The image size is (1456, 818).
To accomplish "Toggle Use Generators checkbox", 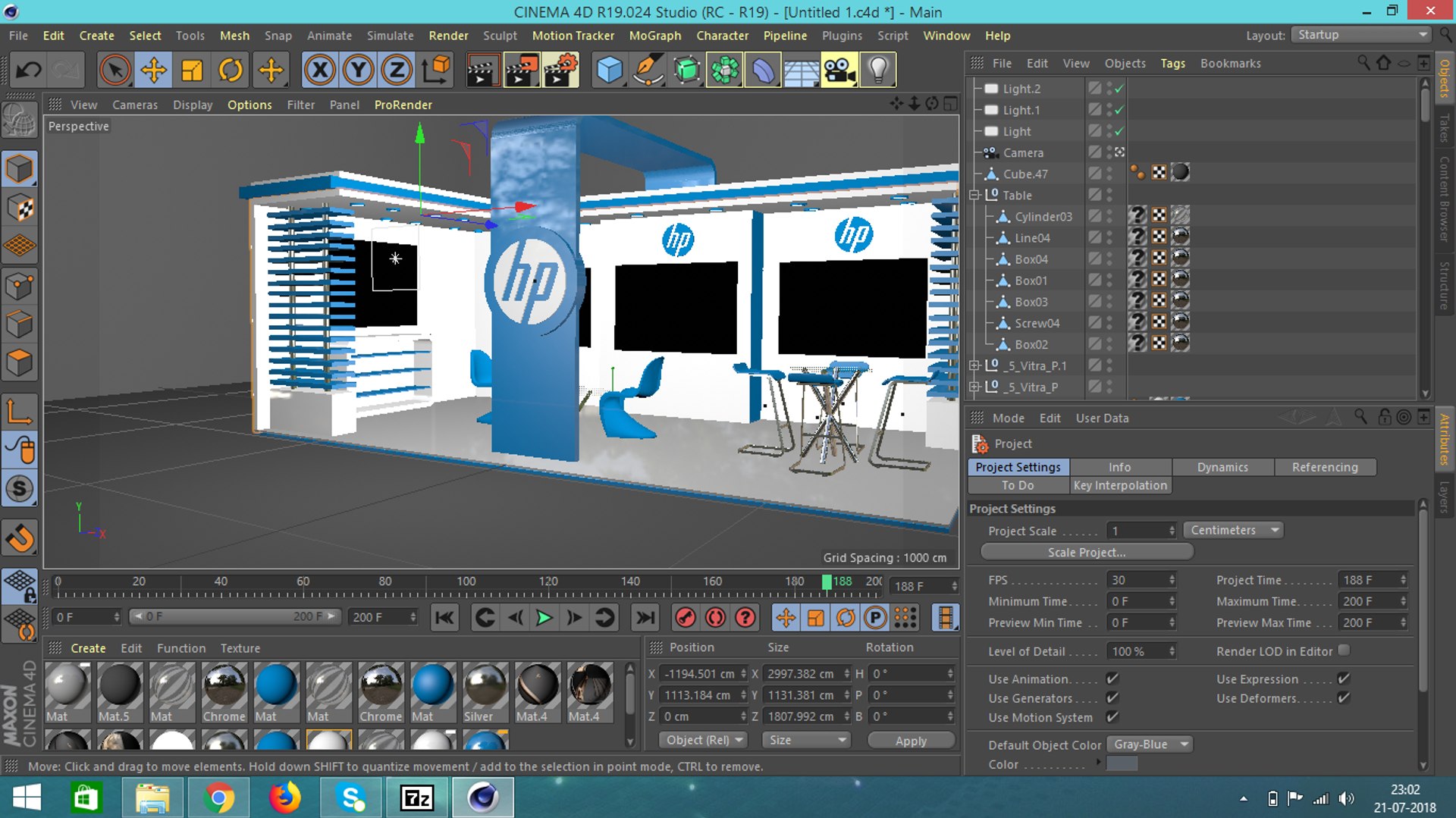I will [1112, 697].
